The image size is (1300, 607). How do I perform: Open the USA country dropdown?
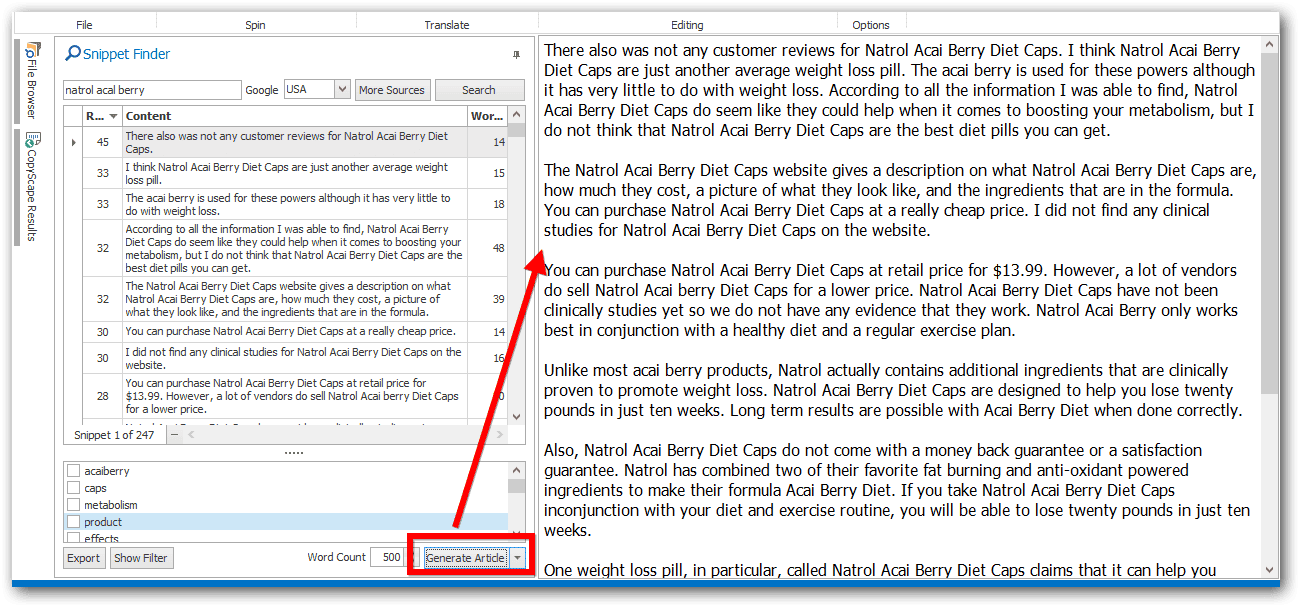pyautogui.click(x=342, y=90)
